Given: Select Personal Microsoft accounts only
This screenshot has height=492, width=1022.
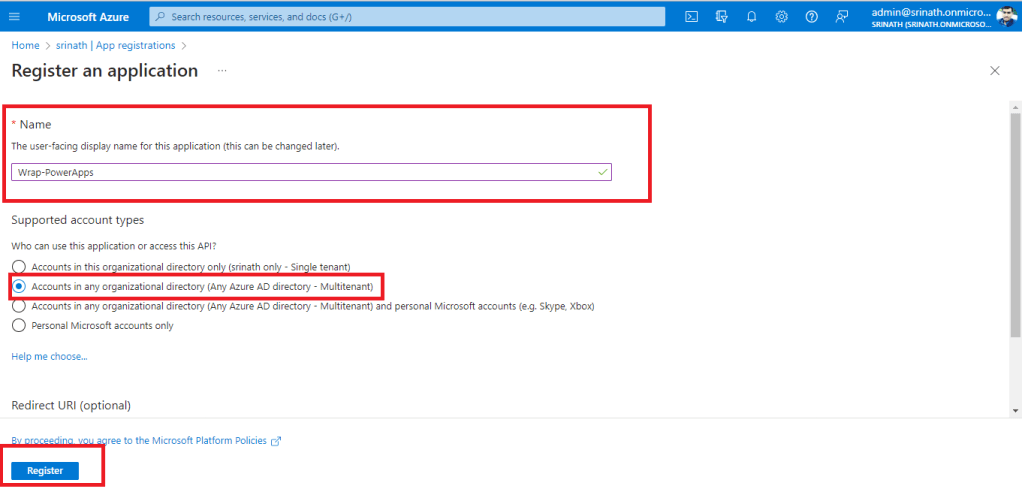Looking at the screenshot, I should point(18,325).
